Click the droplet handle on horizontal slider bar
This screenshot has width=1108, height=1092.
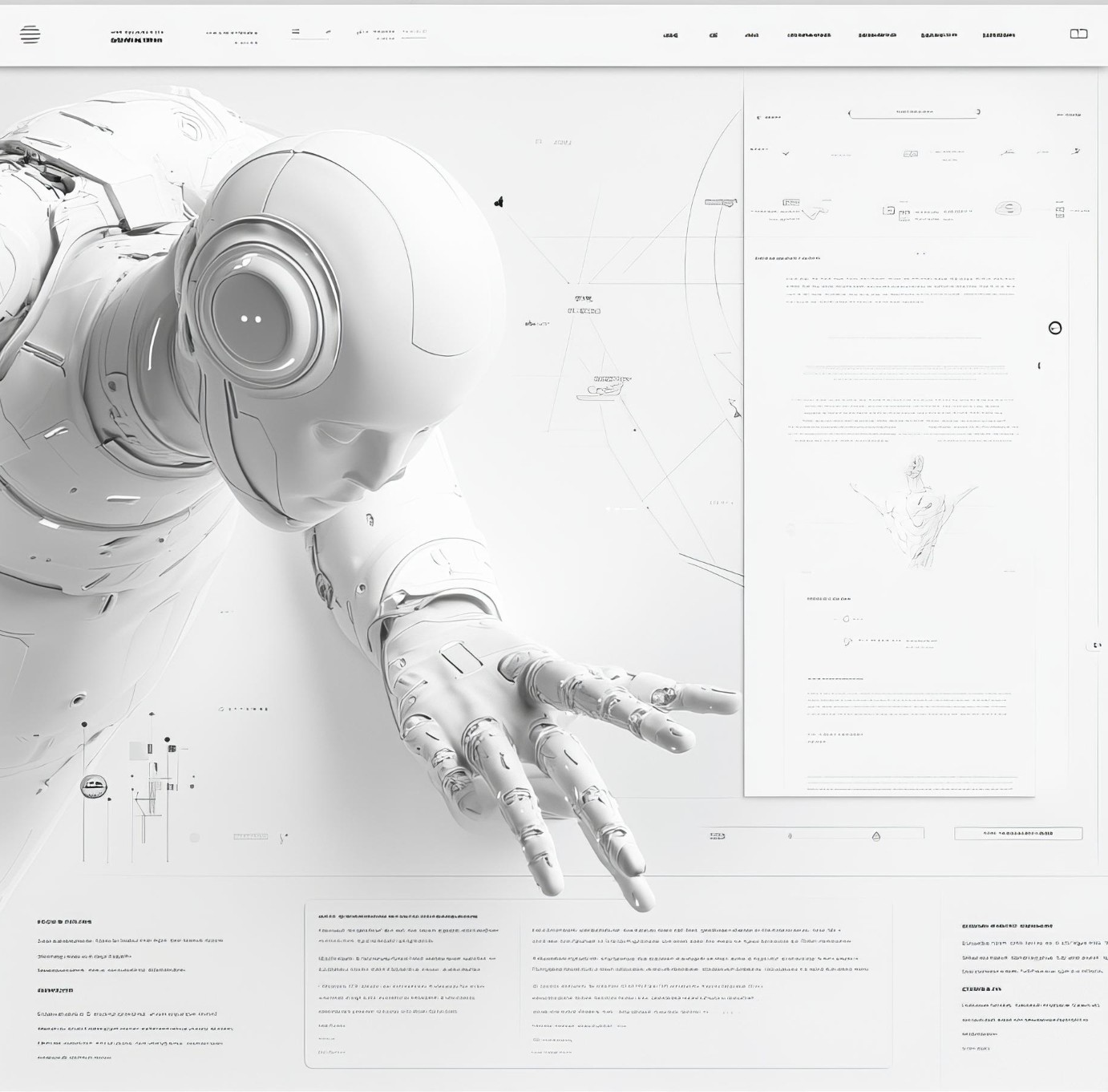click(x=876, y=835)
